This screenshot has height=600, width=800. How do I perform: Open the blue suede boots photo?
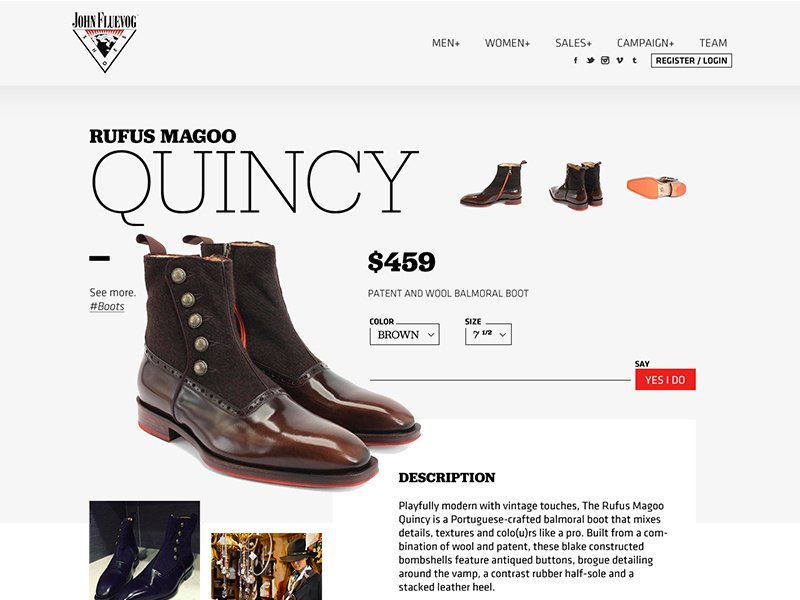[x=144, y=550]
